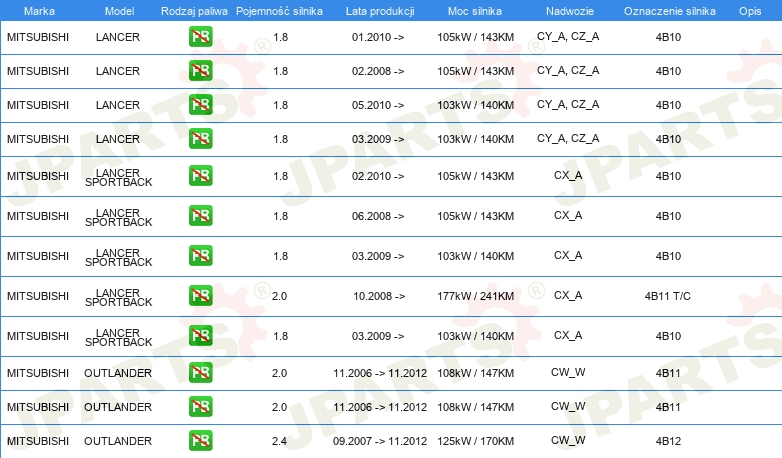The height and width of the screenshot is (458, 782).
Task: Click the CW_W body in the 4B12 row
Action: [x=568, y=440]
